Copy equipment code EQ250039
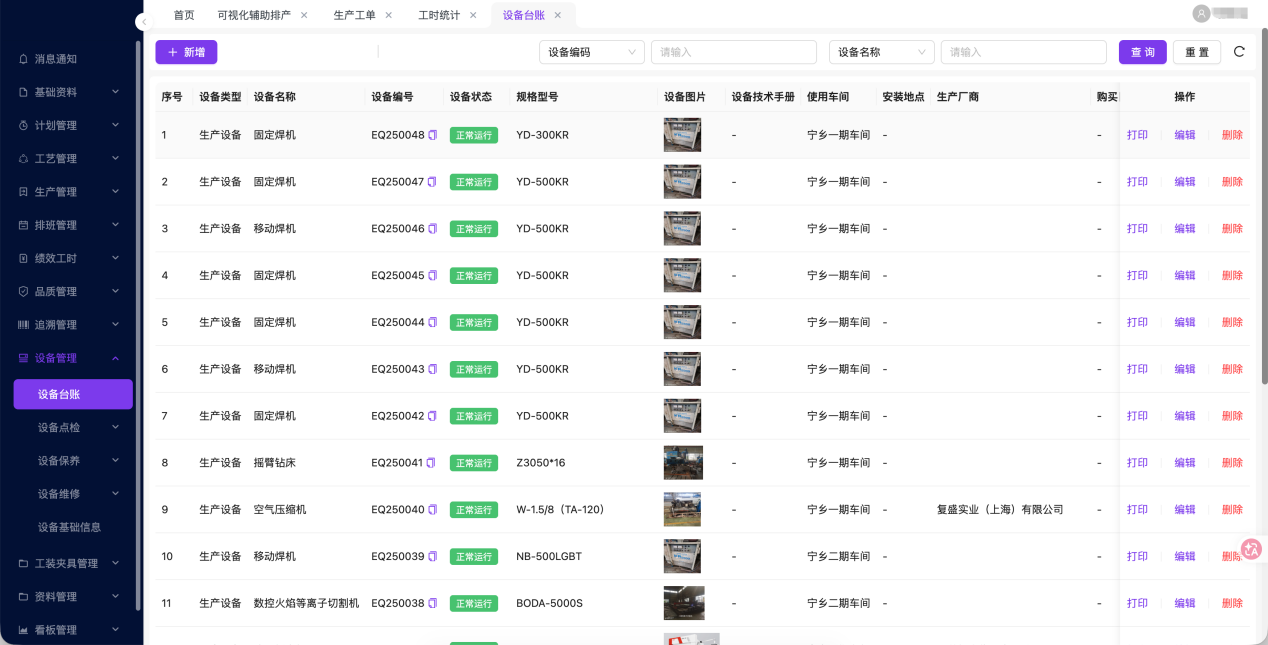Viewport: 1268px width, 645px height. 433,556
